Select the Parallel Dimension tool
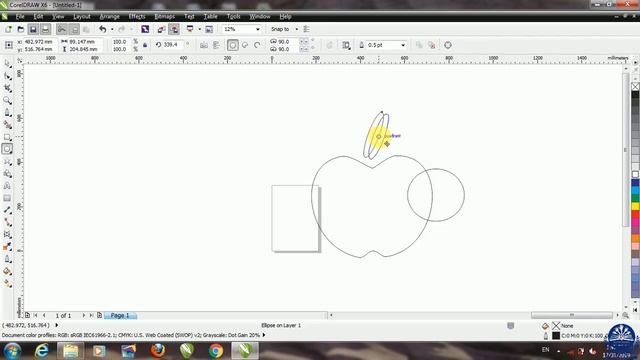 click(x=7, y=210)
